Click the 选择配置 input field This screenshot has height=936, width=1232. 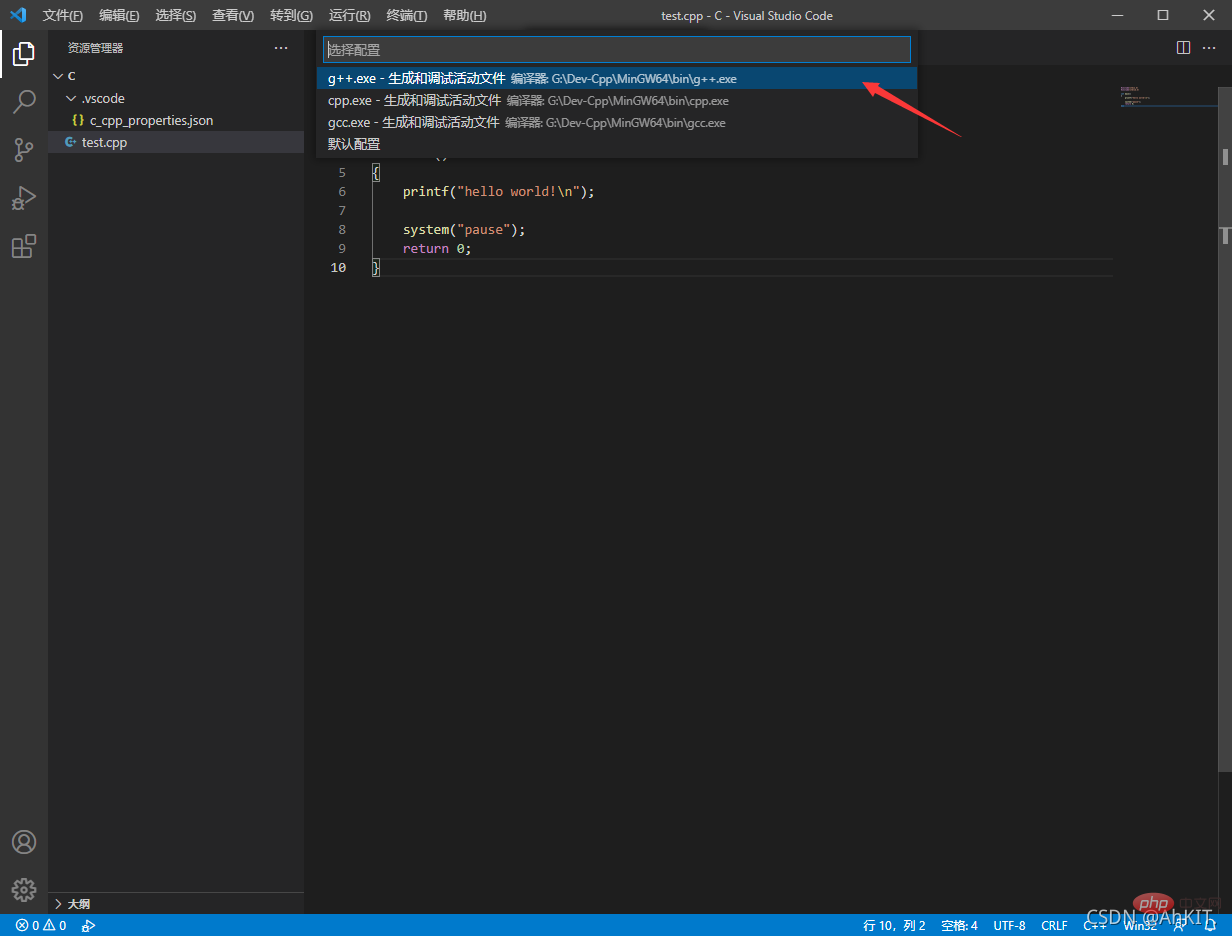(616, 49)
